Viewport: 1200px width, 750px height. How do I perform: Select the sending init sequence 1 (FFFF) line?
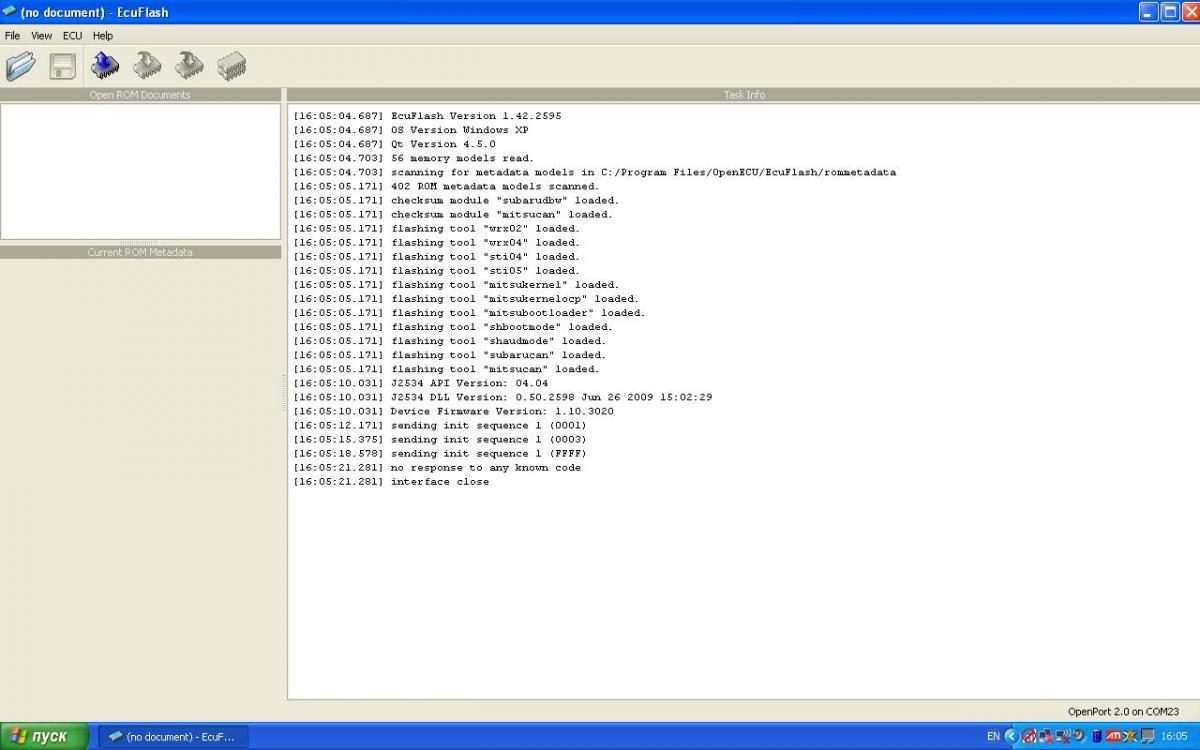click(440, 453)
